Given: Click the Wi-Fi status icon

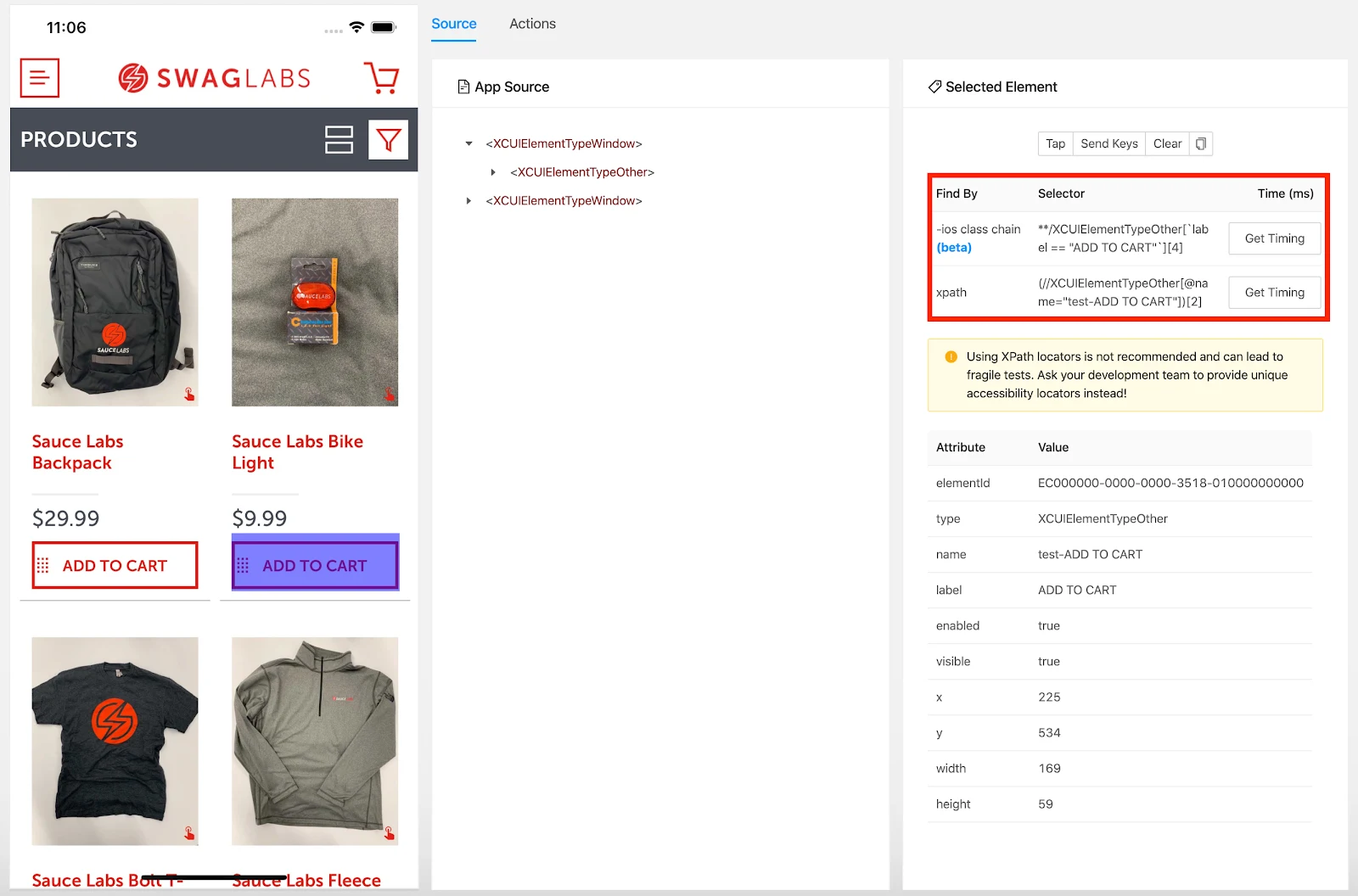Looking at the screenshot, I should tap(356, 27).
